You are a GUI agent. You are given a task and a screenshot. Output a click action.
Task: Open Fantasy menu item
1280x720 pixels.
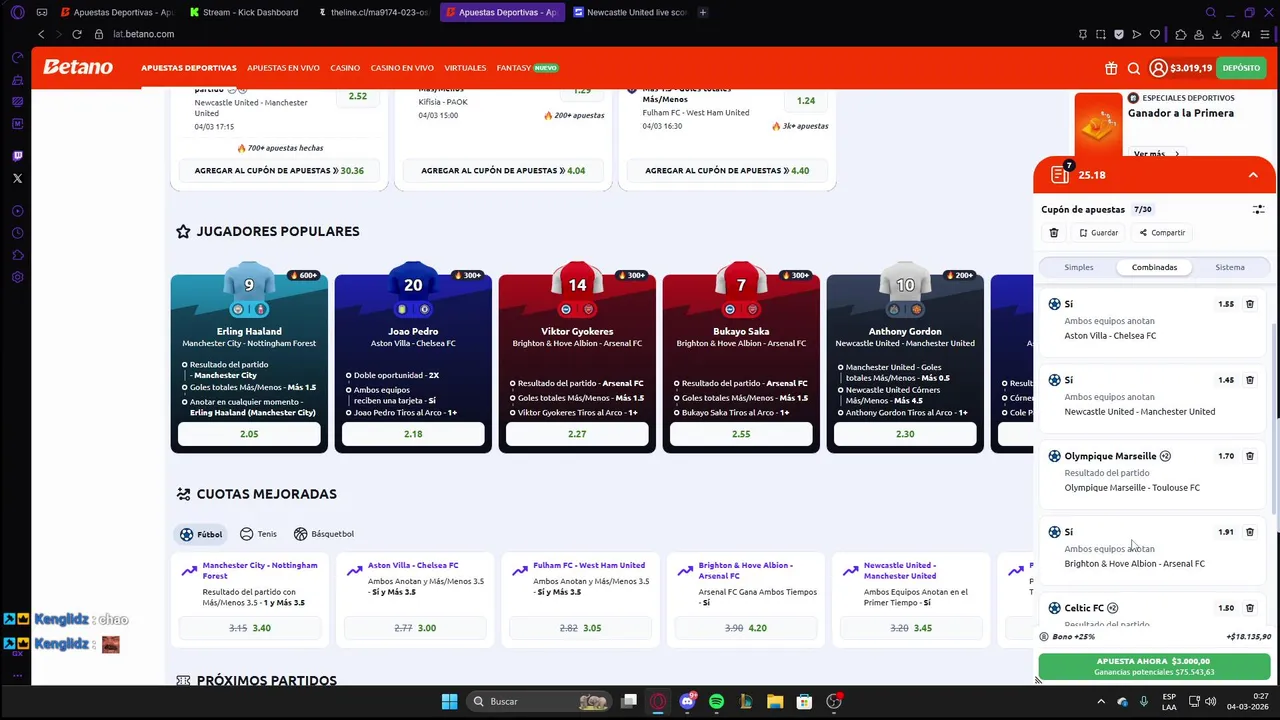[x=527, y=68]
